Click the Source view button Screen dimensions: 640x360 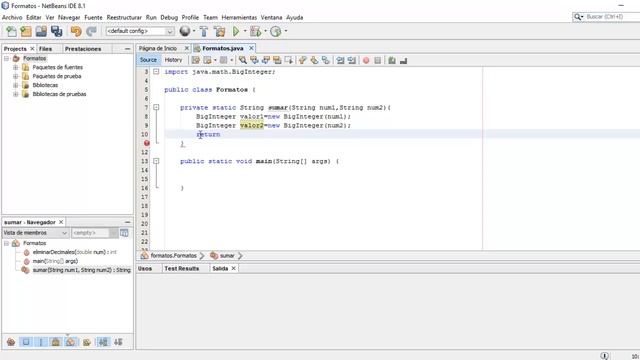point(148,60)
